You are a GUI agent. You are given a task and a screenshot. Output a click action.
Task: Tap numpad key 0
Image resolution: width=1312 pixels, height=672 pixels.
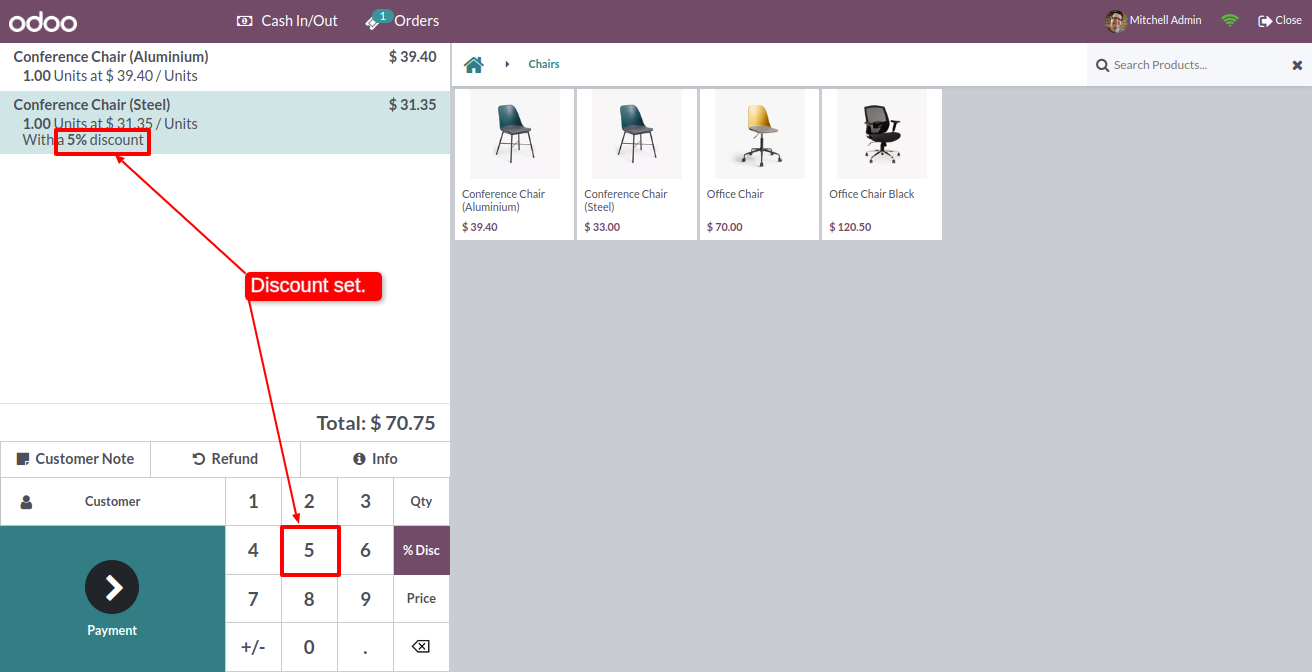(x=309, y=647)
